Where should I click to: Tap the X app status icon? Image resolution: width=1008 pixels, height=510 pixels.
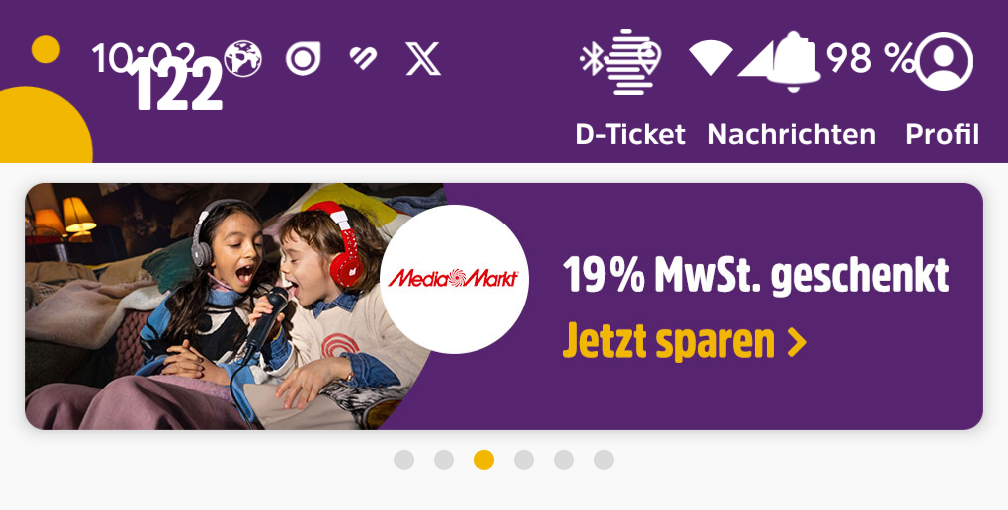pyautogui.click(x=423, y=59)
